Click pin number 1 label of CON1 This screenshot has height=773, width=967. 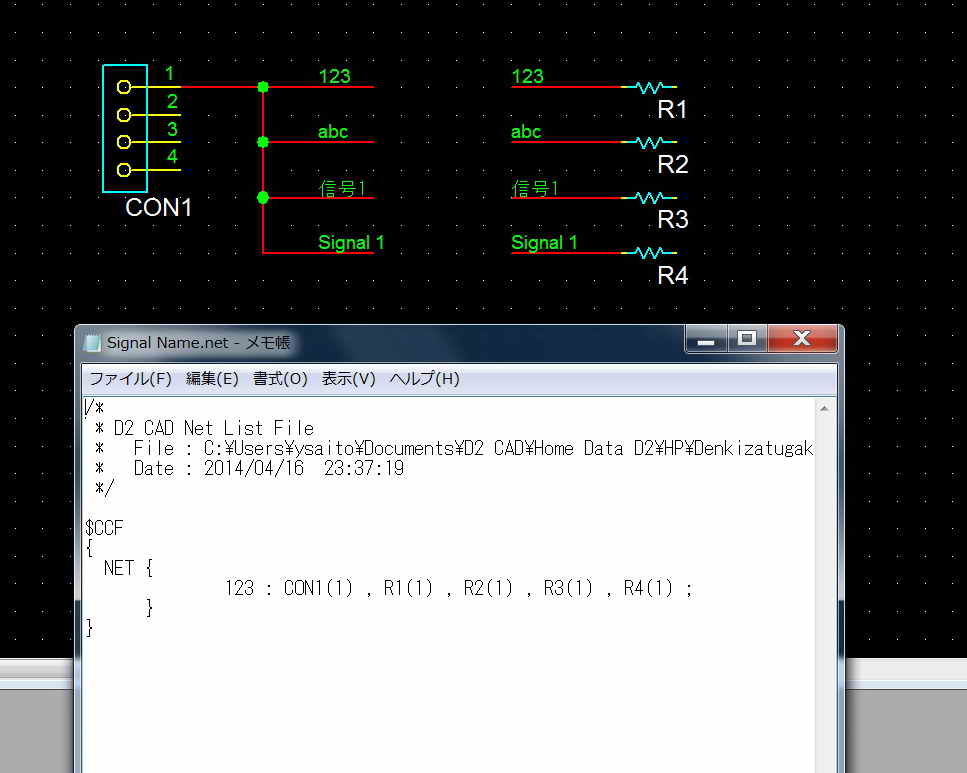coord(170,74)
